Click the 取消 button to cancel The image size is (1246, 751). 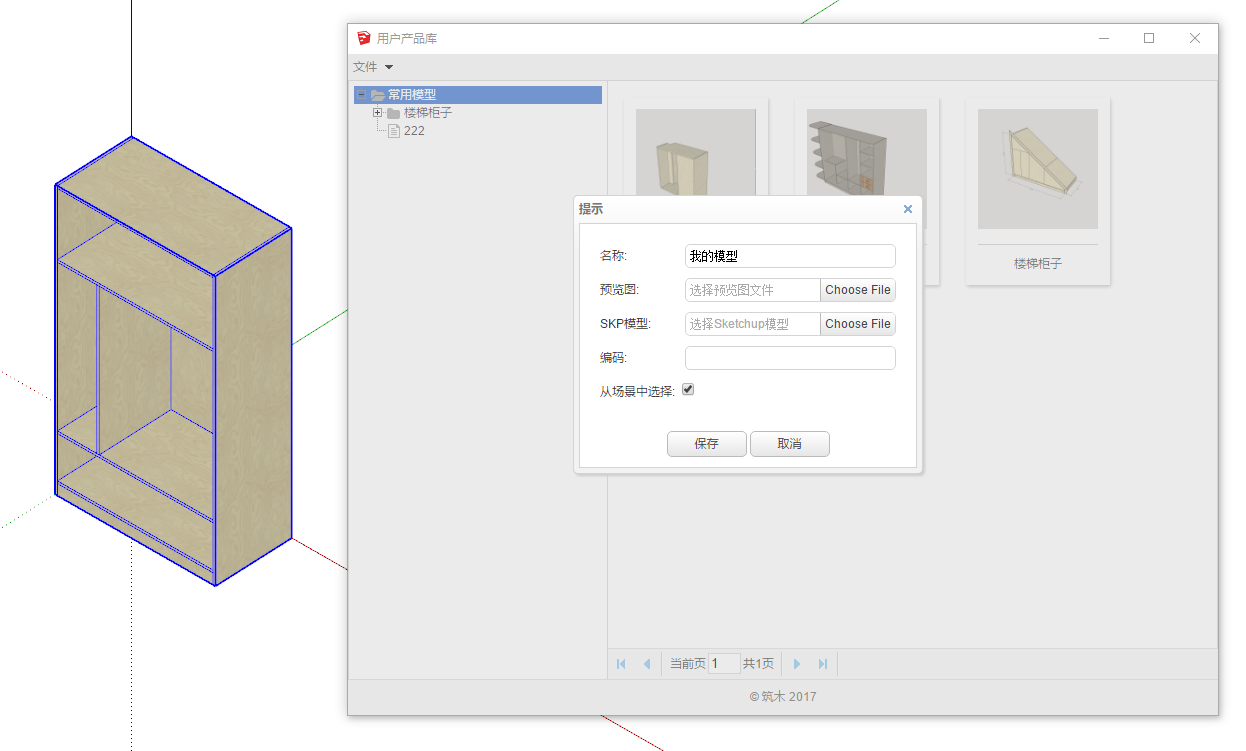tap(789, 443)
